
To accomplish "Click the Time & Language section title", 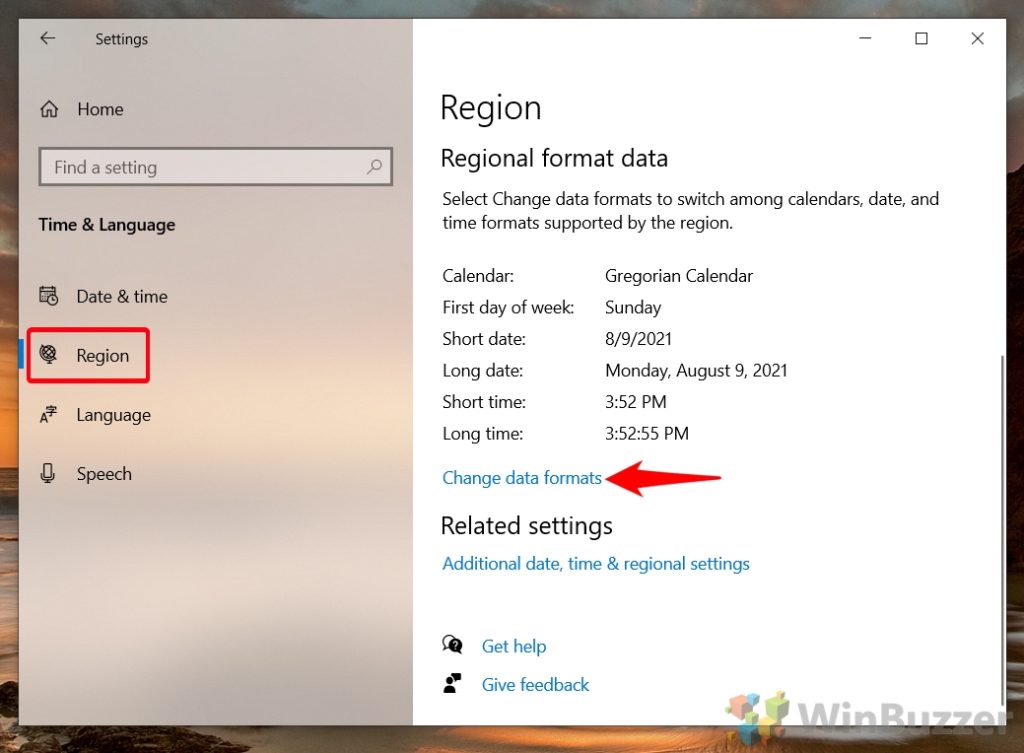I will tap(107, 225).
